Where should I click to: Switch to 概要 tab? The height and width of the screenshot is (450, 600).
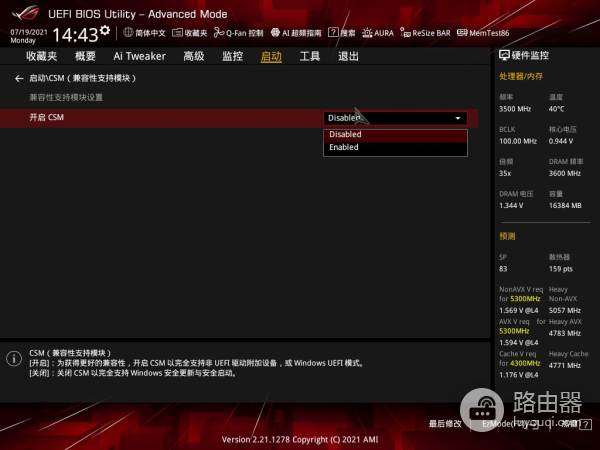click(85, 56)
